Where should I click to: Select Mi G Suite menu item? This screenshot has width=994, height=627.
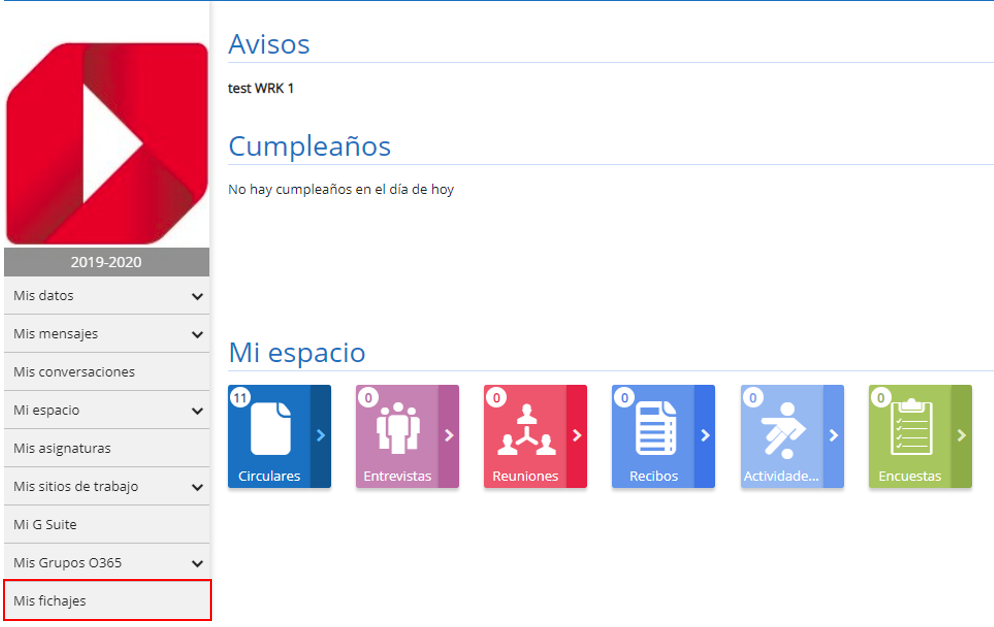coord(45,525)
